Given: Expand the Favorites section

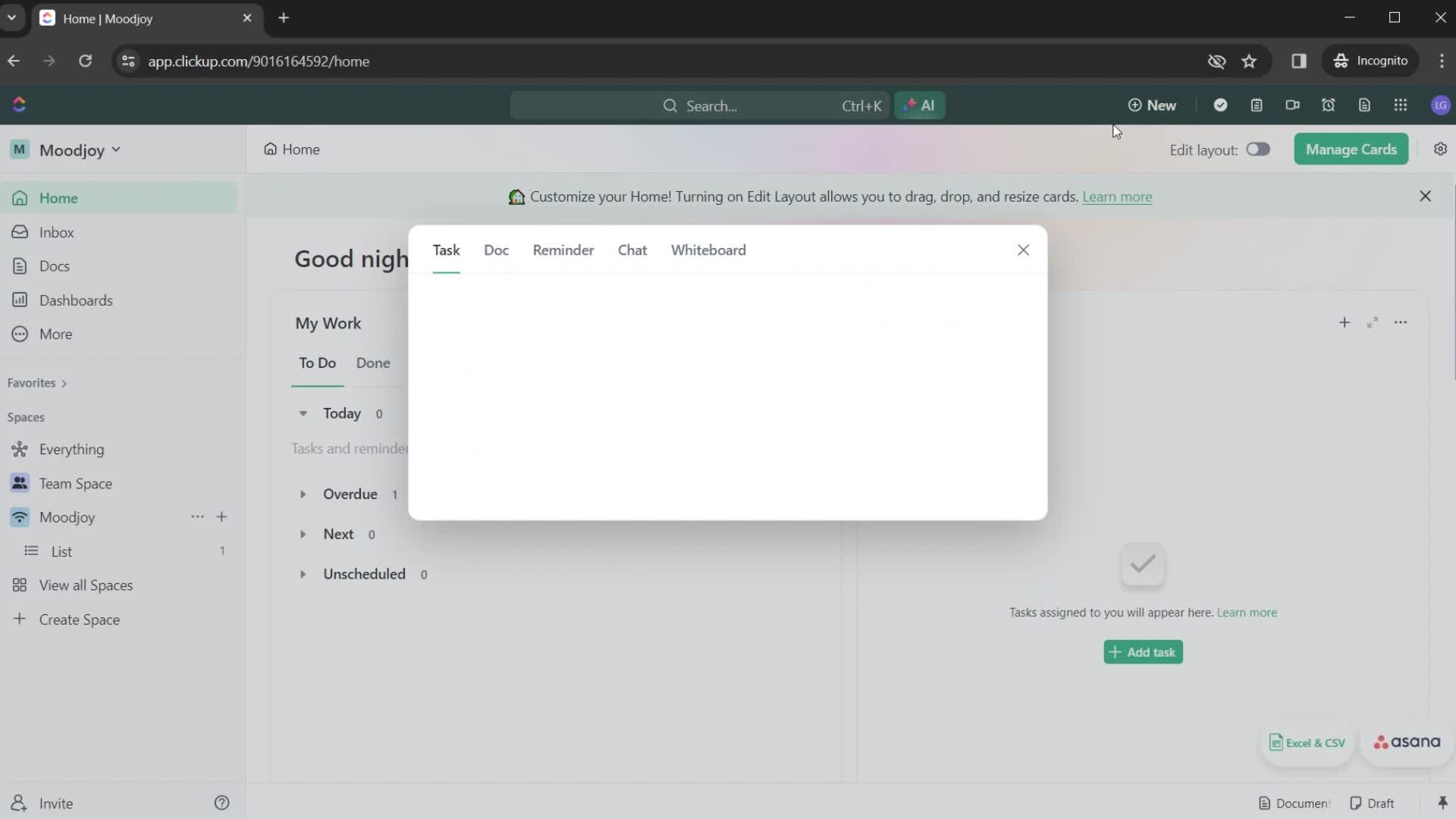Looking at the screenshot, I should pos(37,383).
